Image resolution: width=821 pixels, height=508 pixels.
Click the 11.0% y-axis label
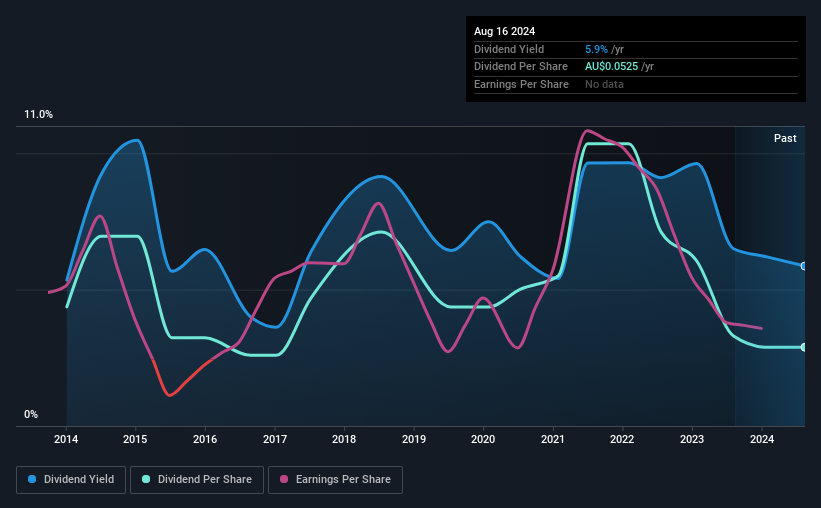(x=38, y=115)
